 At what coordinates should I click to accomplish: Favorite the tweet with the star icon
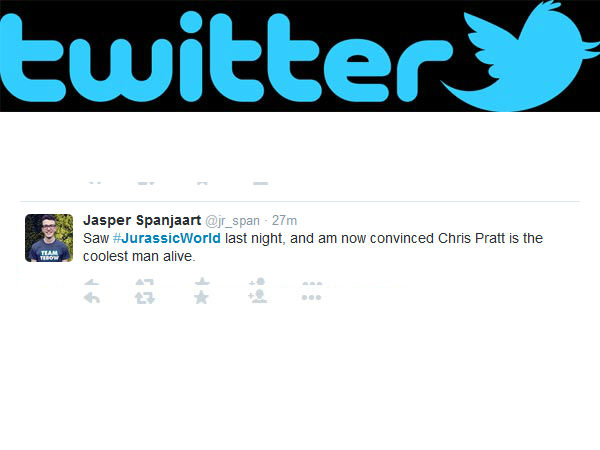coord(201,297)
